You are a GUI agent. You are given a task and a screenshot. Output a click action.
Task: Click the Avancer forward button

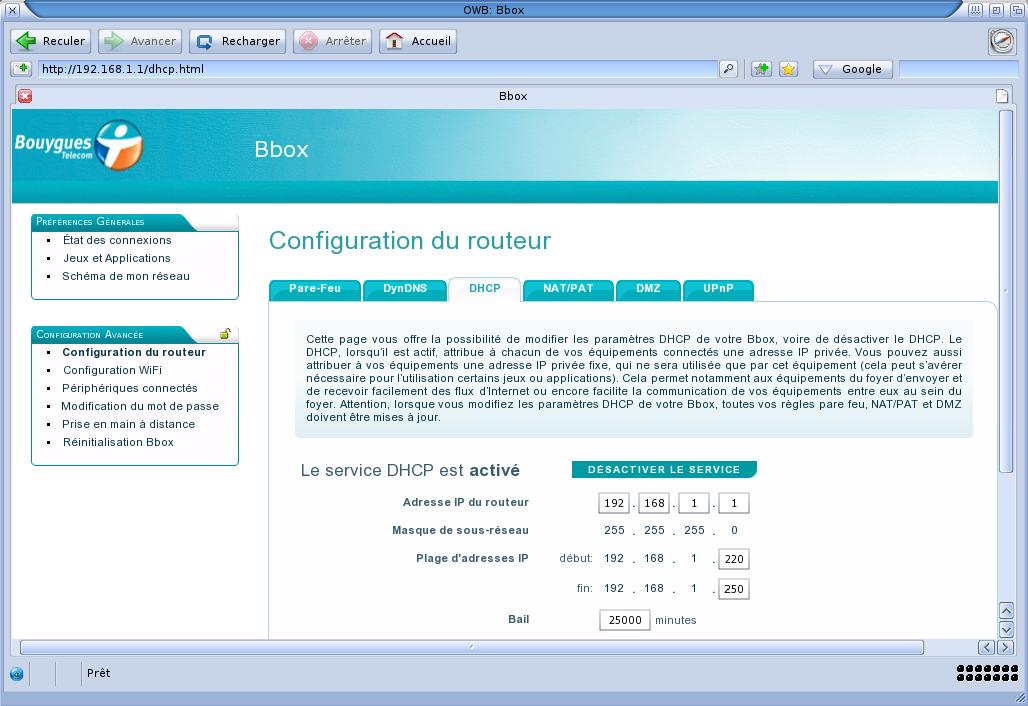[x=140, y=41]
